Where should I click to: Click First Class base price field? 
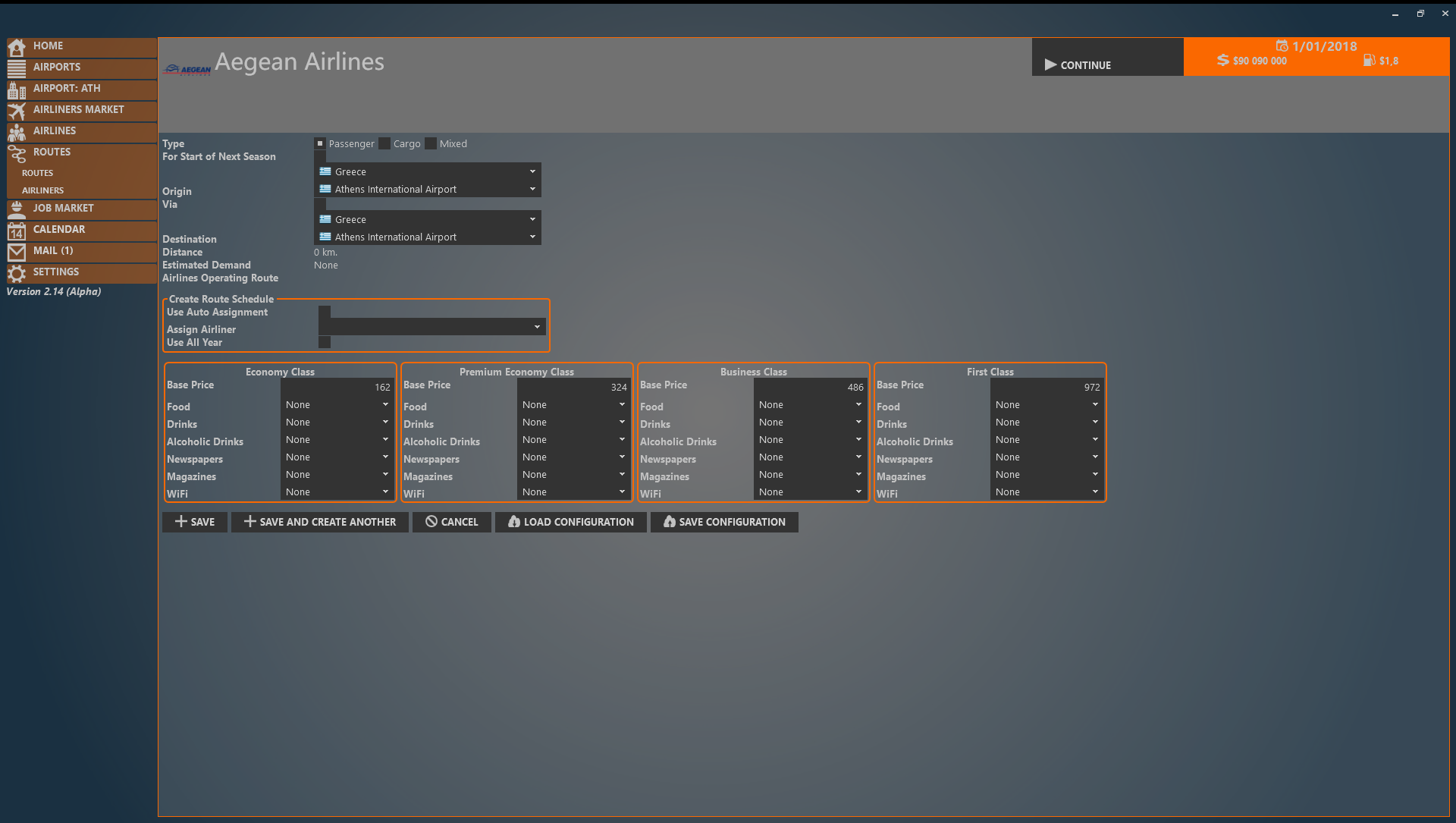point(1047,387)
